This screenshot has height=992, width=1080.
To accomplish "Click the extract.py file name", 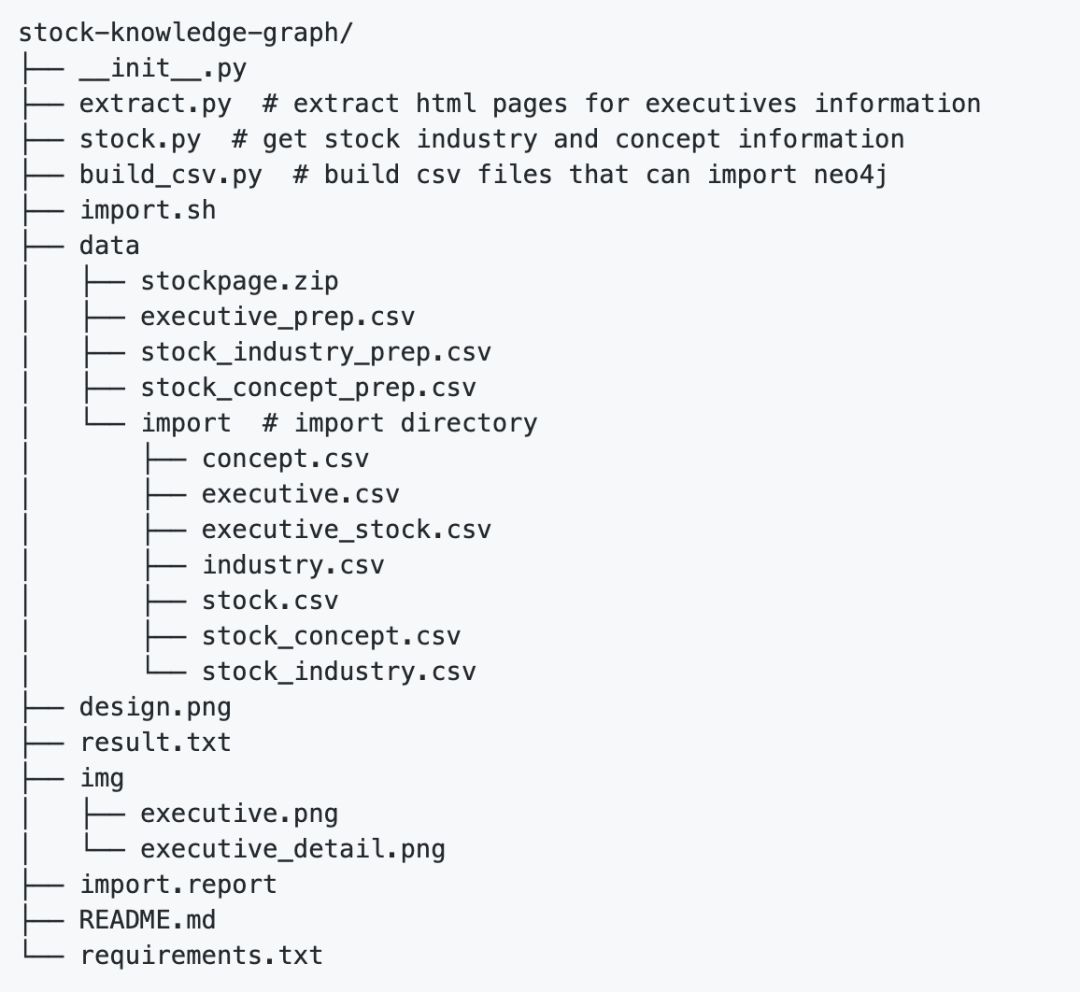I will 155,104.
